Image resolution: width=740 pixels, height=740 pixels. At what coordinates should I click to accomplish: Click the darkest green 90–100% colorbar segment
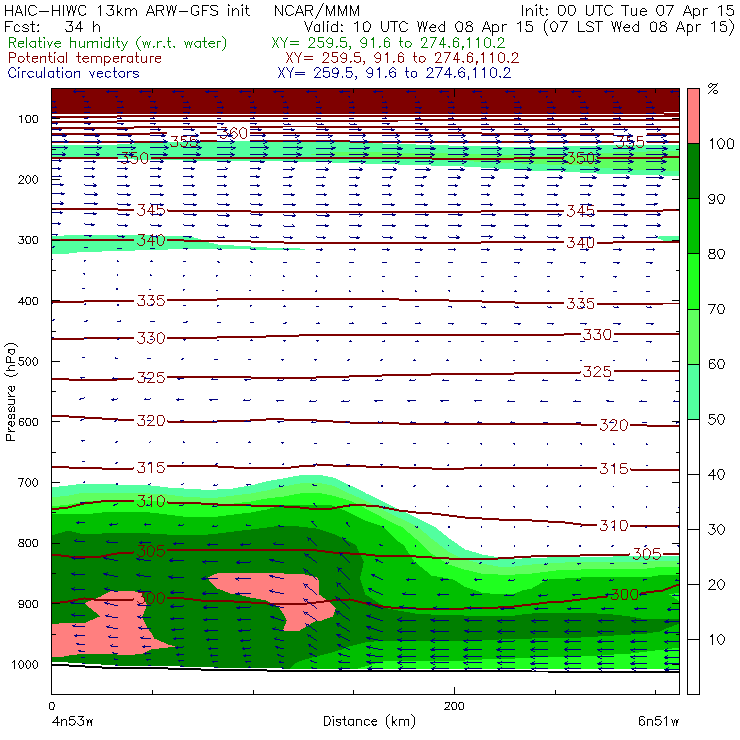point(693,171)
